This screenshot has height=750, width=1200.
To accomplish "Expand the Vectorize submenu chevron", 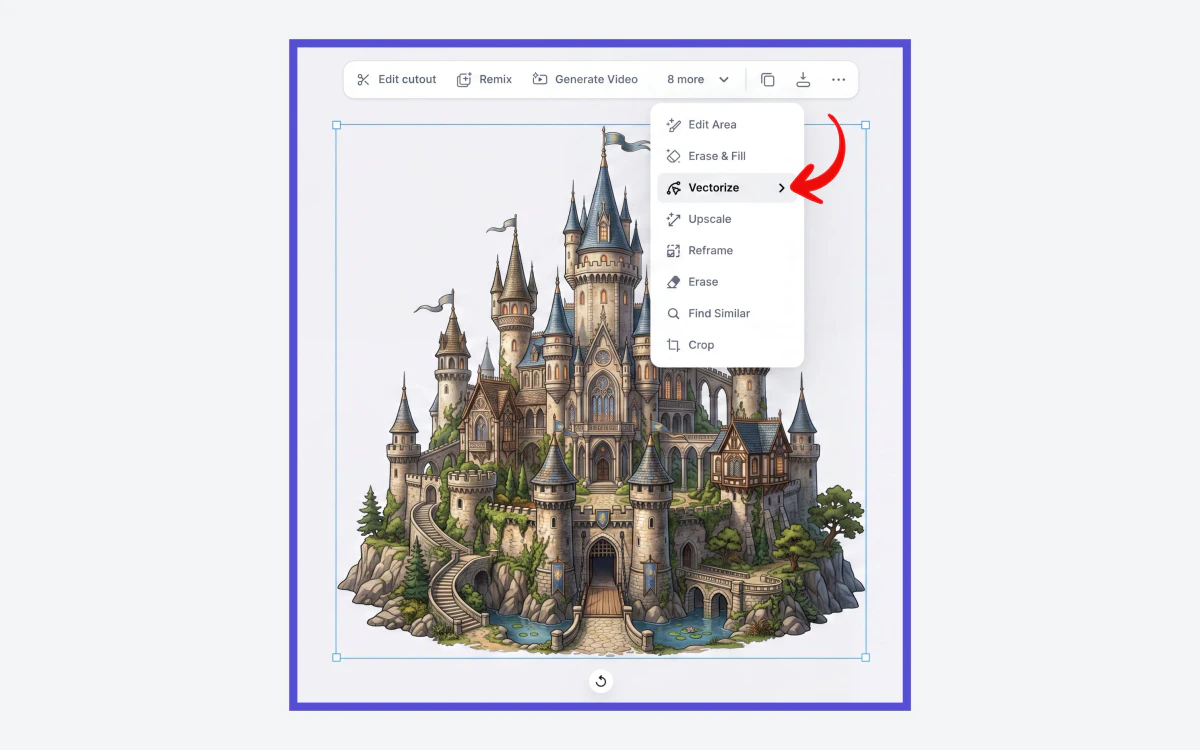I will click(782, 188).
